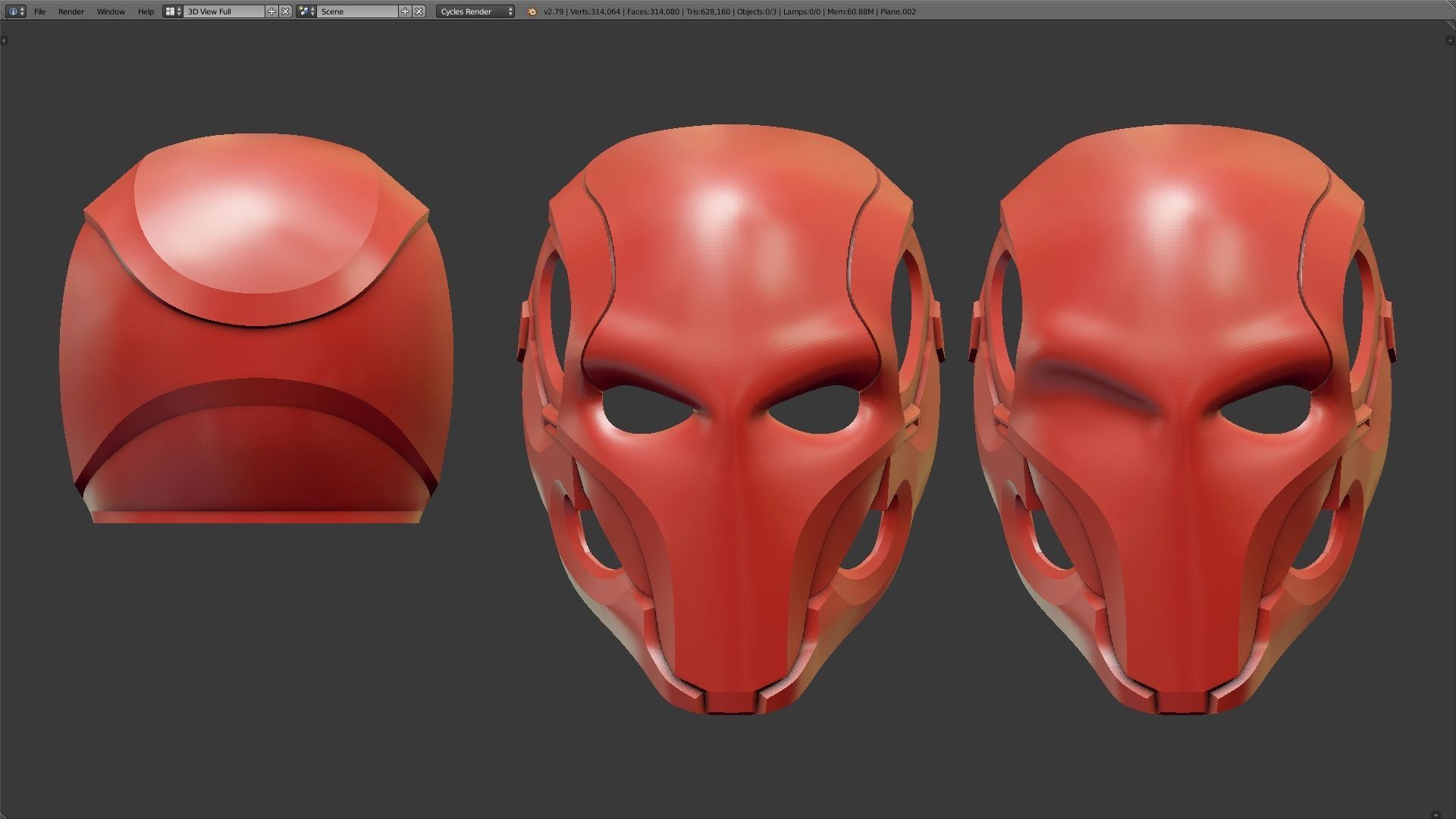
Task: Click the middle front-view mask model
Action: tap(730, 419)
